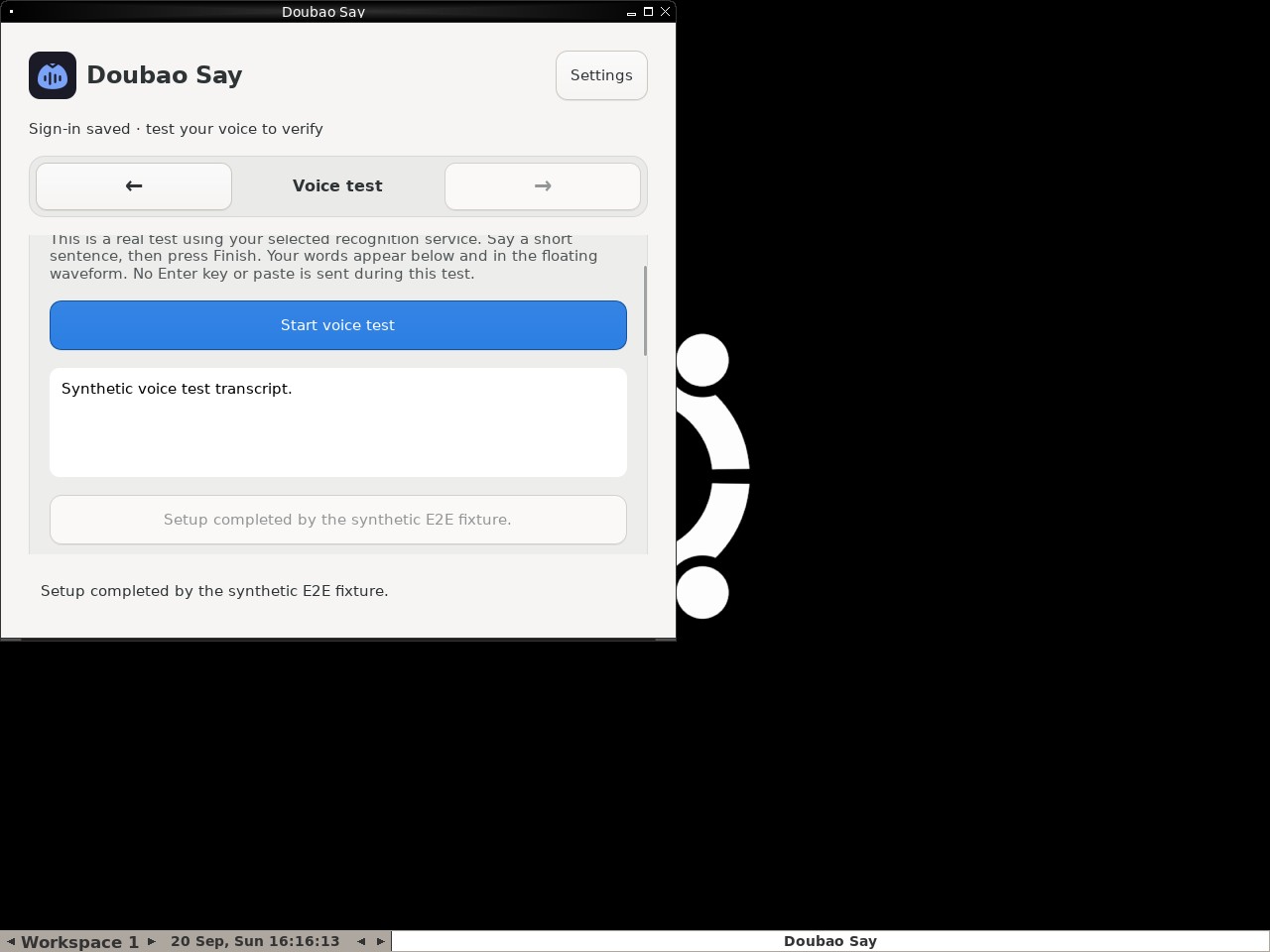Start the voice test
The height and width of the screenshot is (952, 1270).
point(338,325)
